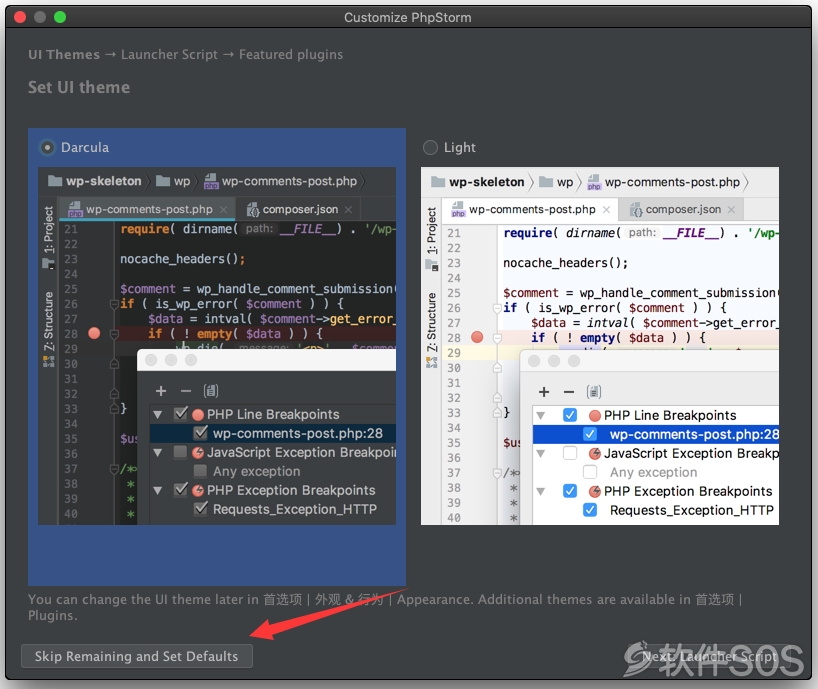Select the Light theme radio button
This screenshot has width=818, height=689.
[430, 148]
